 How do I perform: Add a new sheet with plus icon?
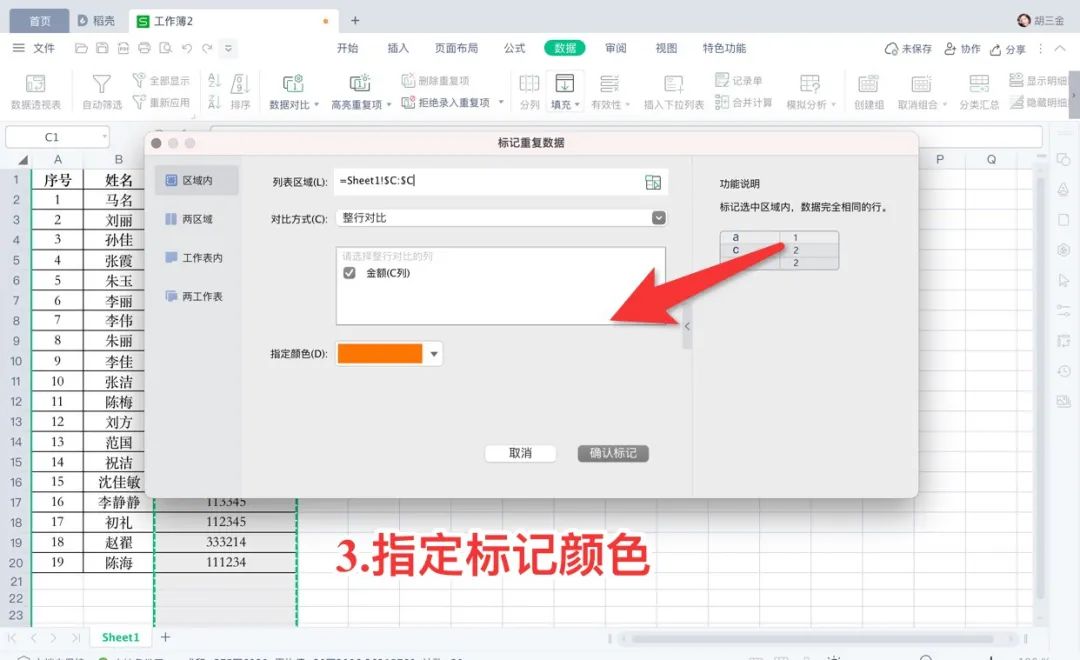(165, 637)
